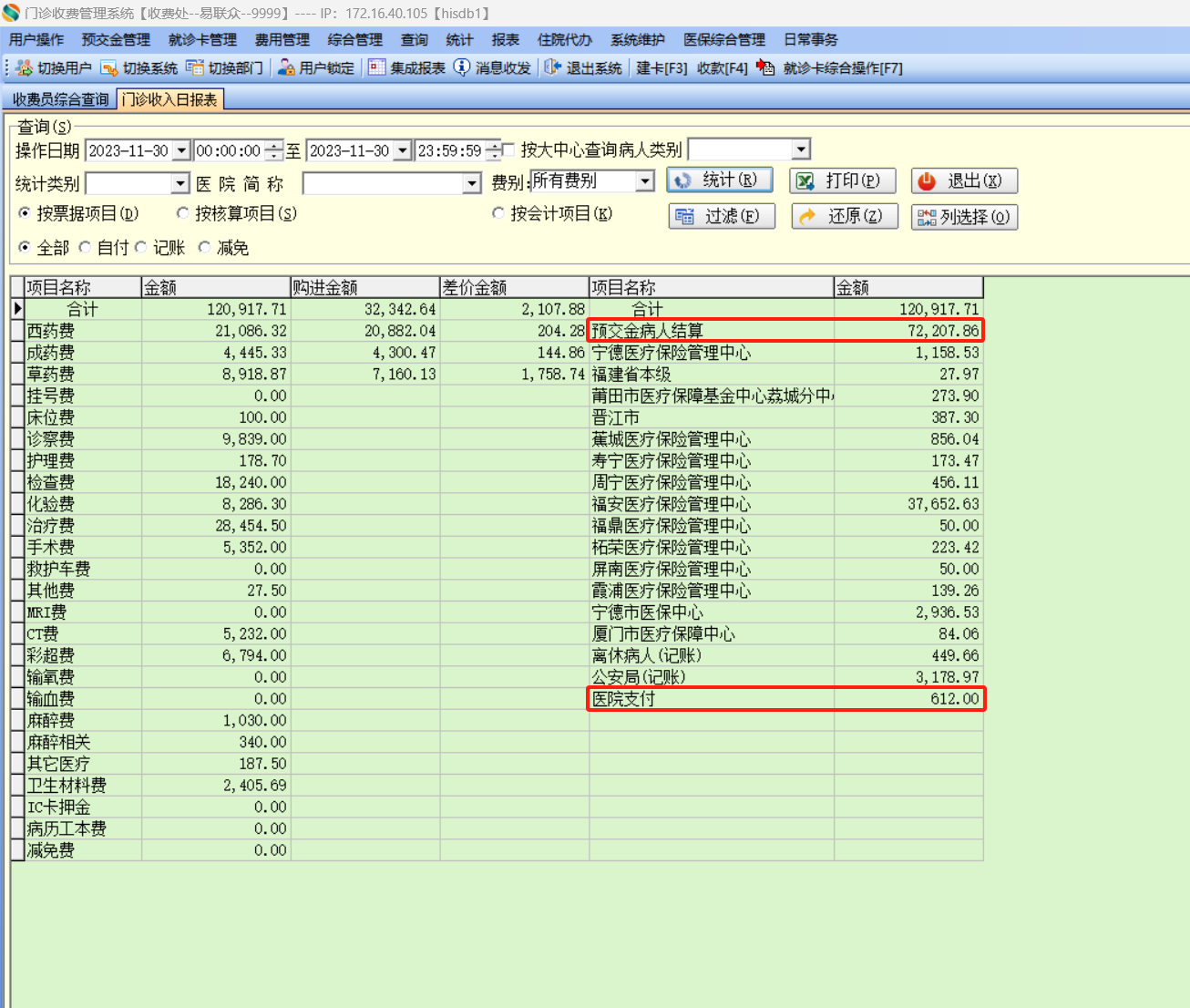This screenshot has height=1008, width=1190.
Task: Click the 购进金额 column header
Action: point(365,287)
